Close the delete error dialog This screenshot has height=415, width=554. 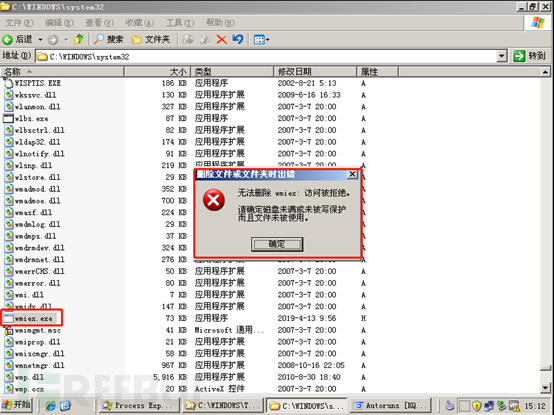coord(352,174)
